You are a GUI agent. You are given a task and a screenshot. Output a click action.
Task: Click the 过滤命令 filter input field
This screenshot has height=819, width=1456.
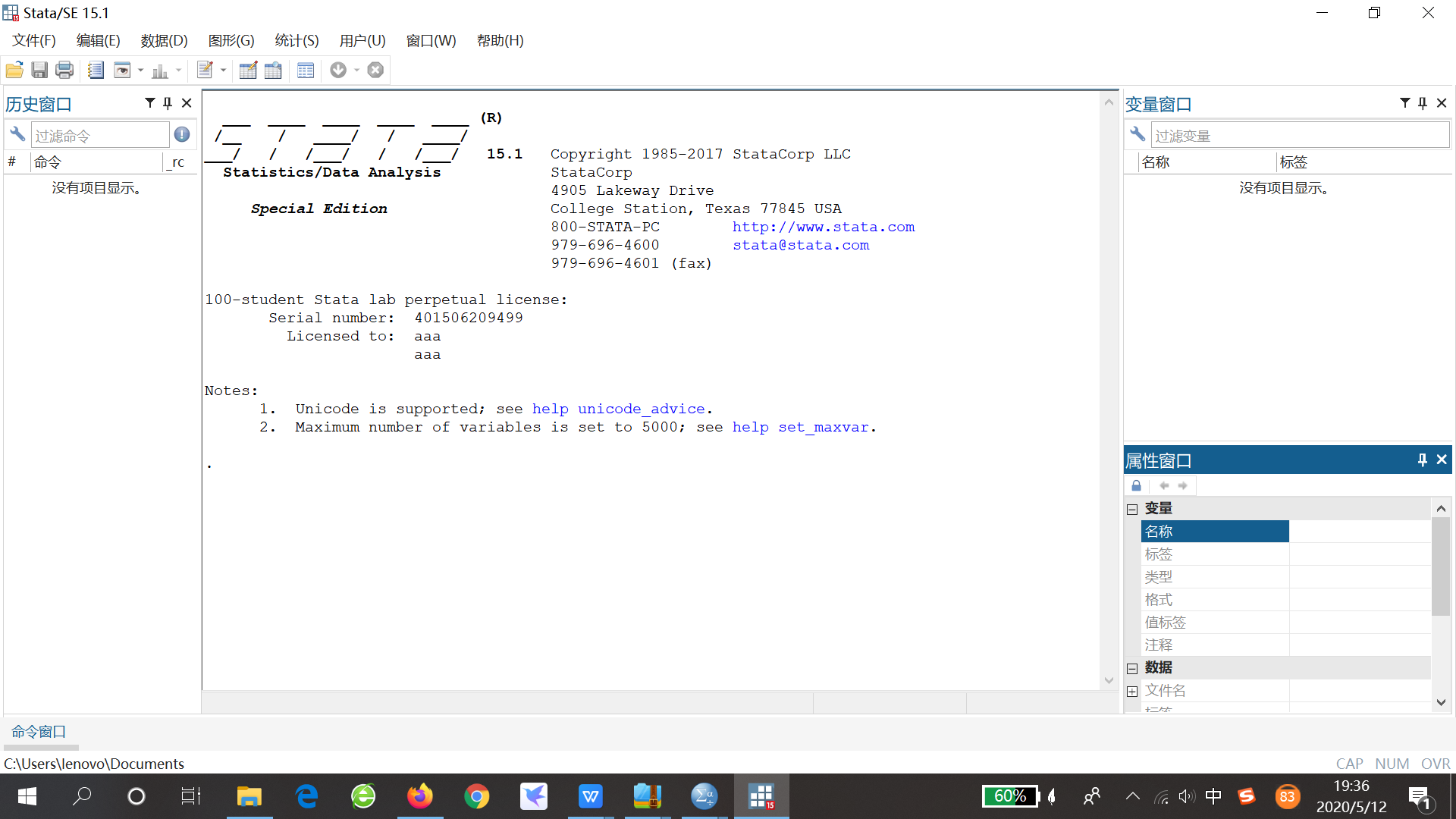pyautogui.click(x=99, y=136)
